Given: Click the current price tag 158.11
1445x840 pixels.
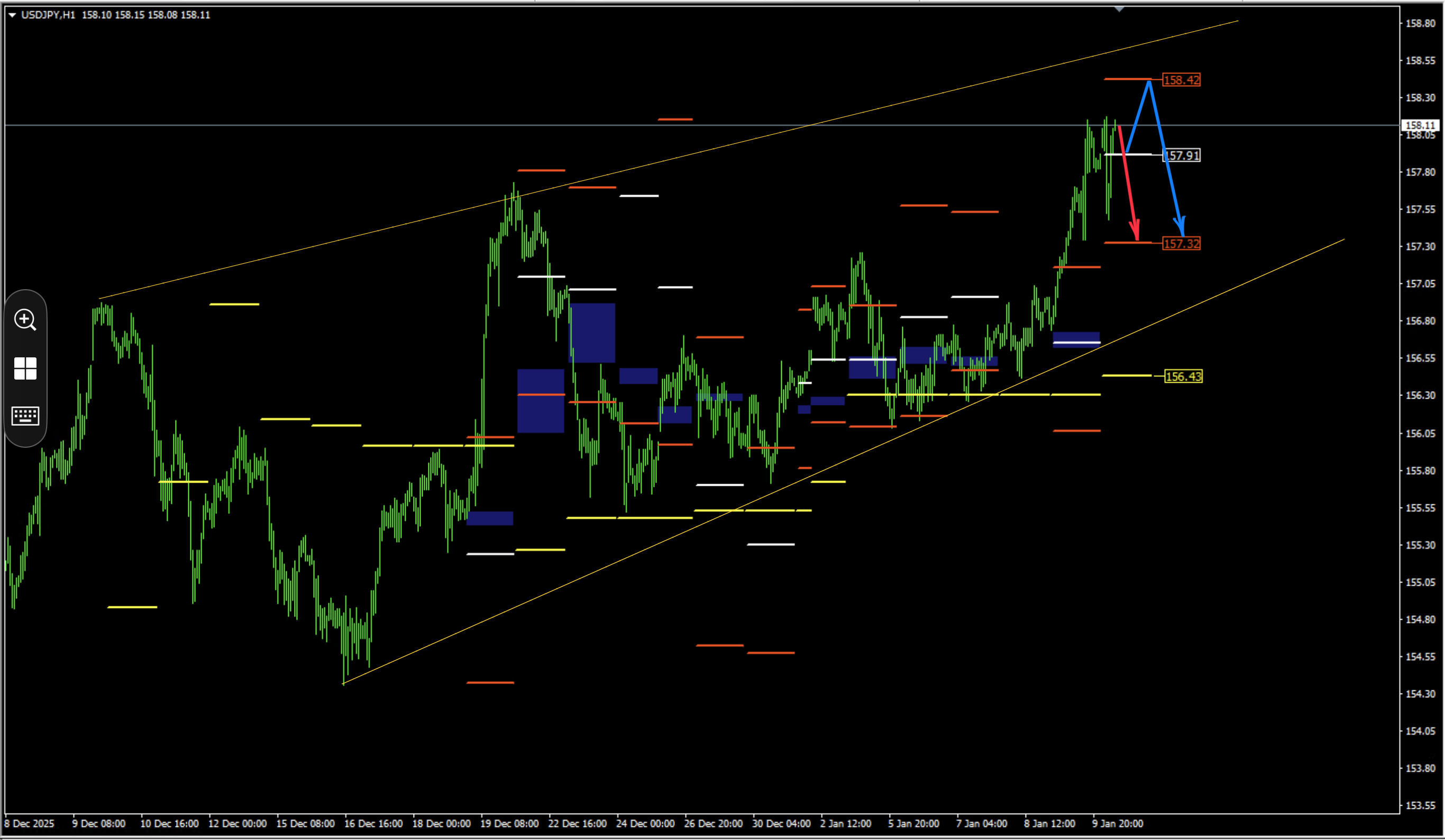Looking at the screenshot, I should coord(1420,125).
